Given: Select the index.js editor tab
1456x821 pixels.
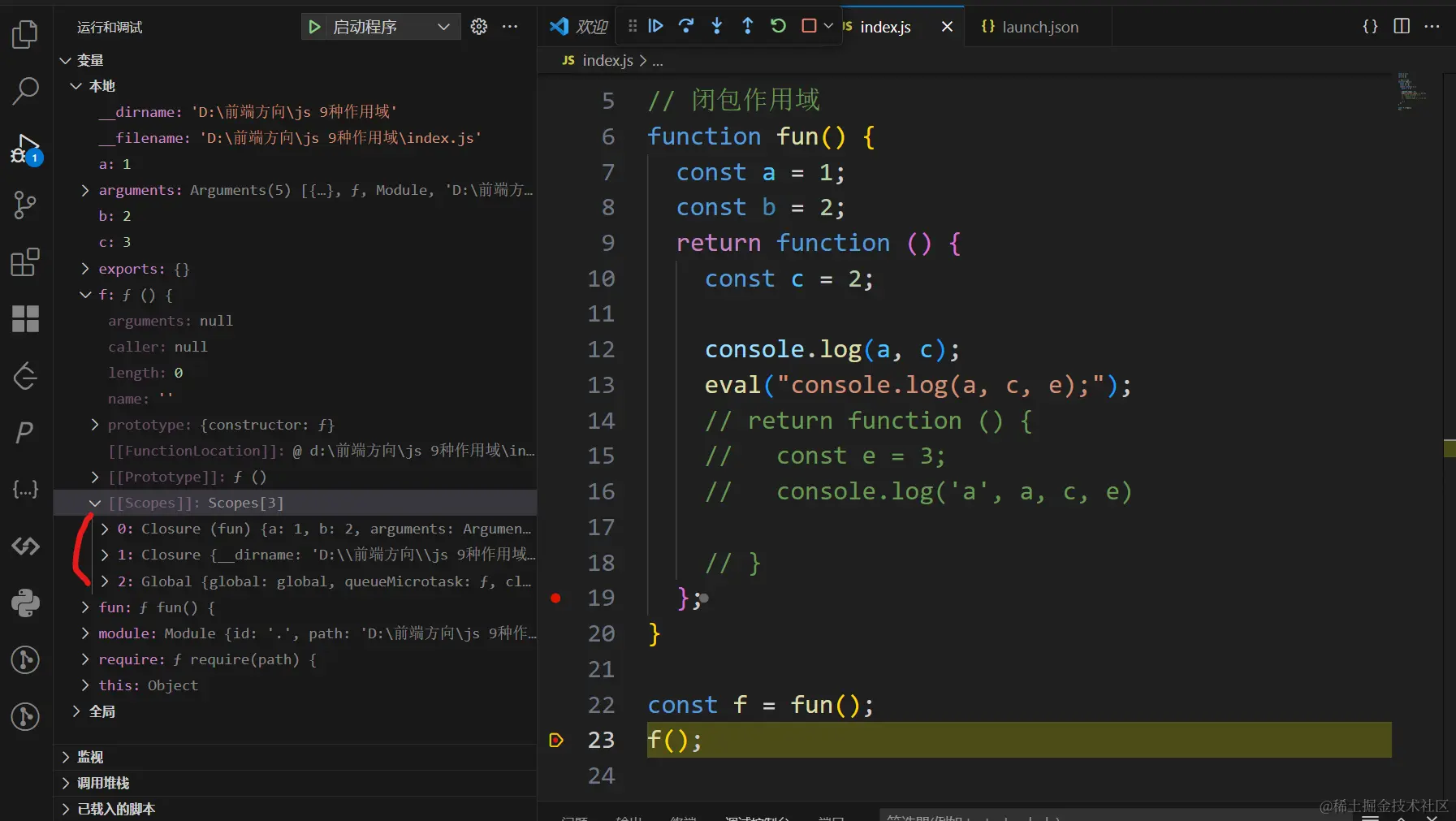Looking at the screenshot, I should click(885, 27).
